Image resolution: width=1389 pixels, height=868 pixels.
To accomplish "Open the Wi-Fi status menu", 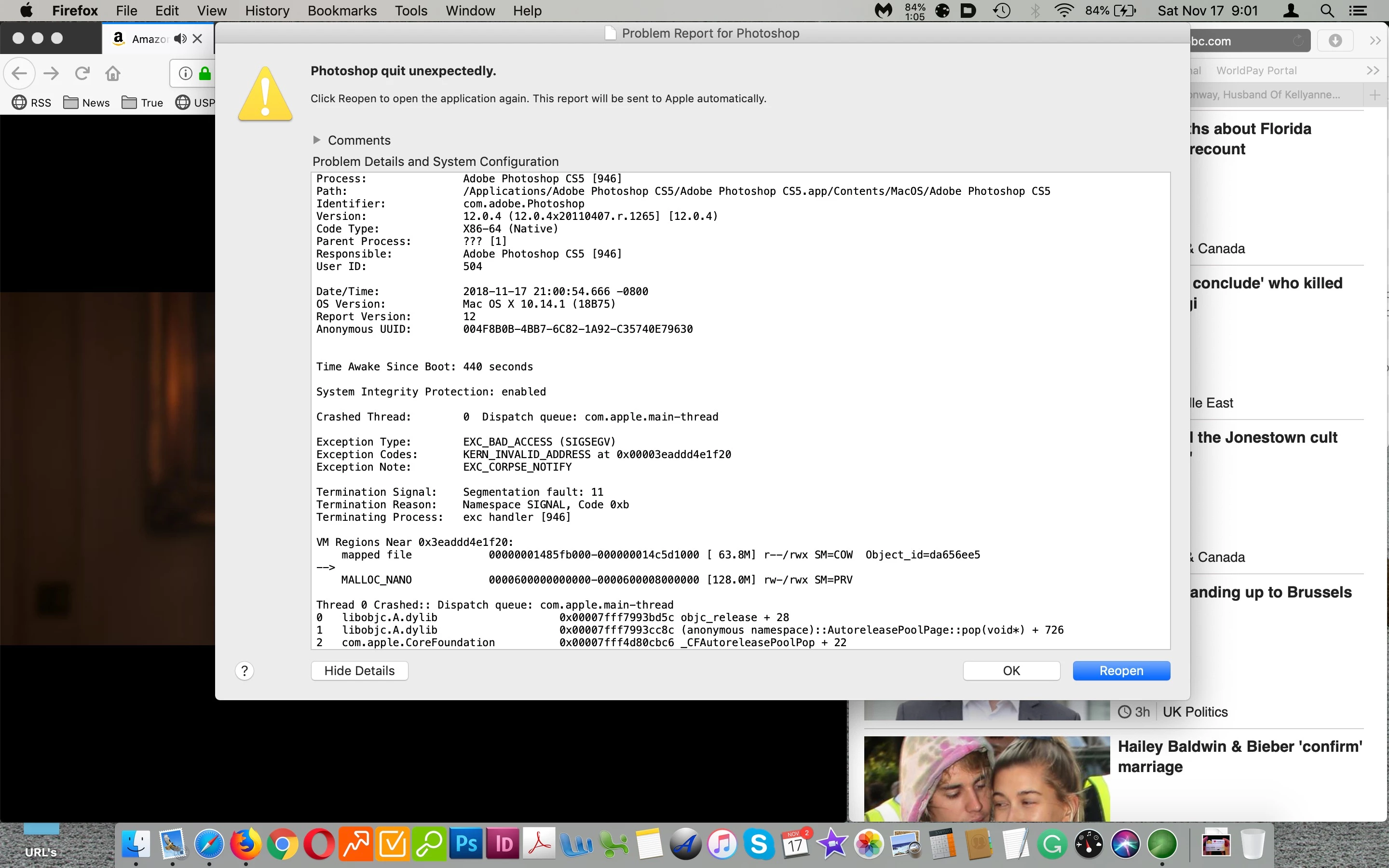I will tap(1064, 10).
